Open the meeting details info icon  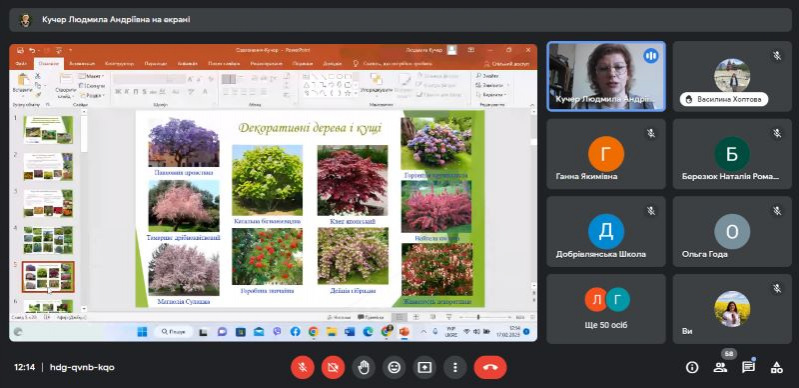coord(692,367)
